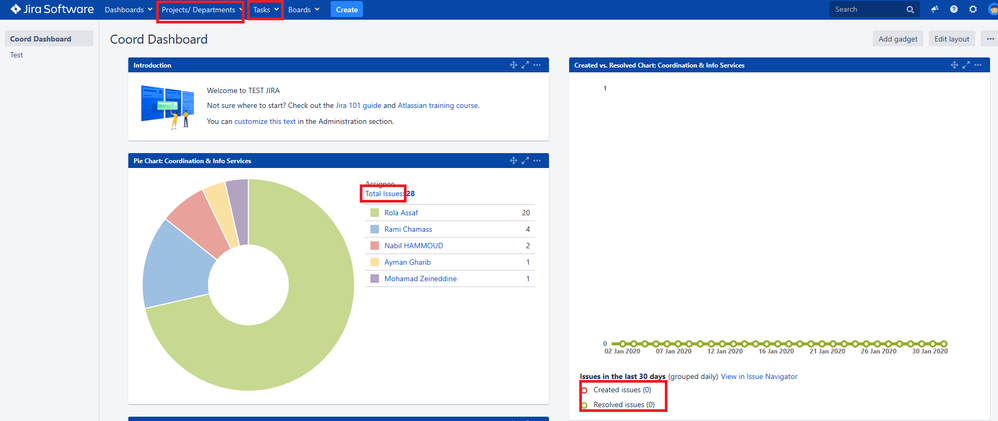Focus the Search input field
This screenshot has width=998, height=421.
[868, 10]
